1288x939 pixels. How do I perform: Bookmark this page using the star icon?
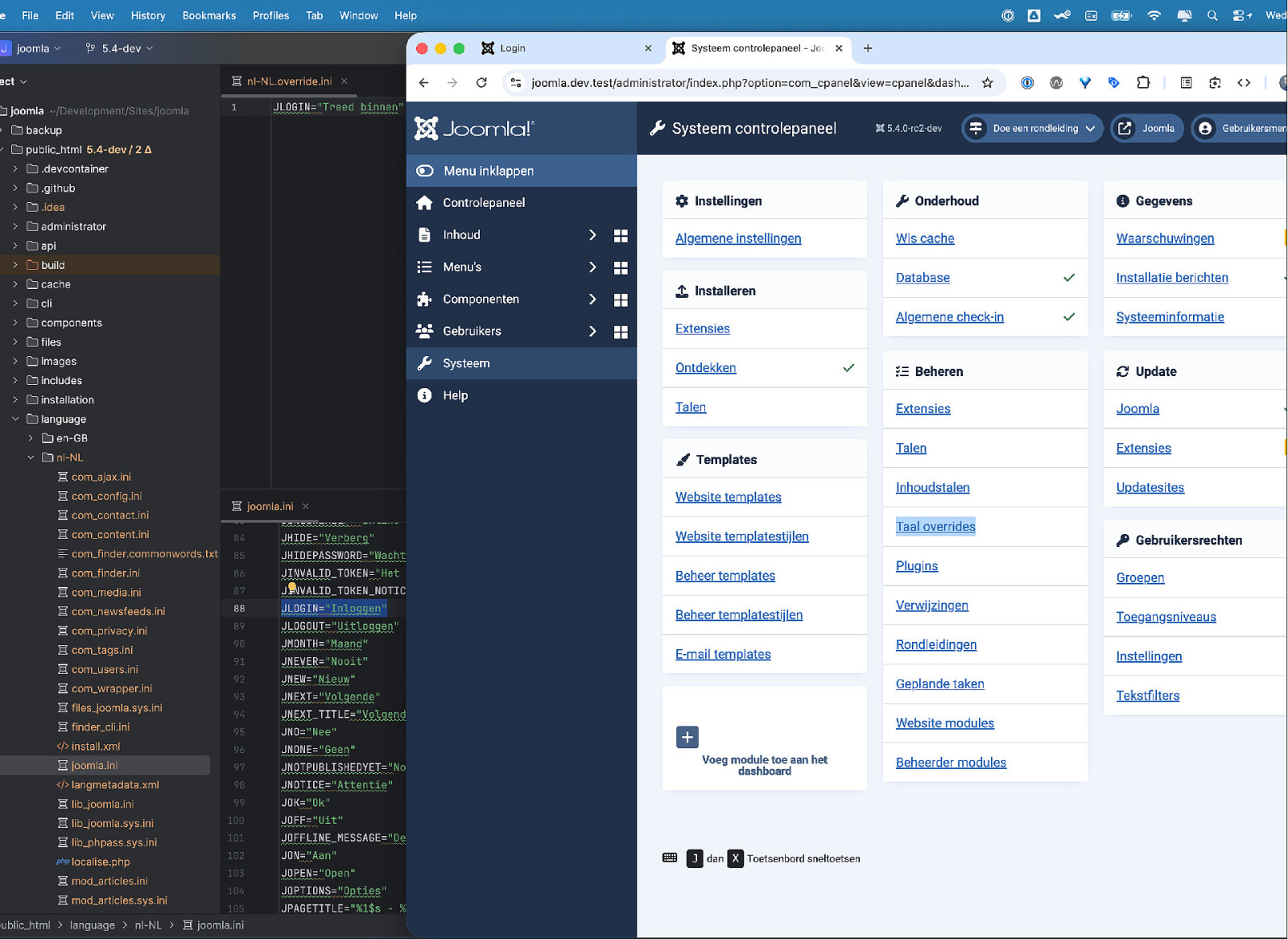(987, 82)
